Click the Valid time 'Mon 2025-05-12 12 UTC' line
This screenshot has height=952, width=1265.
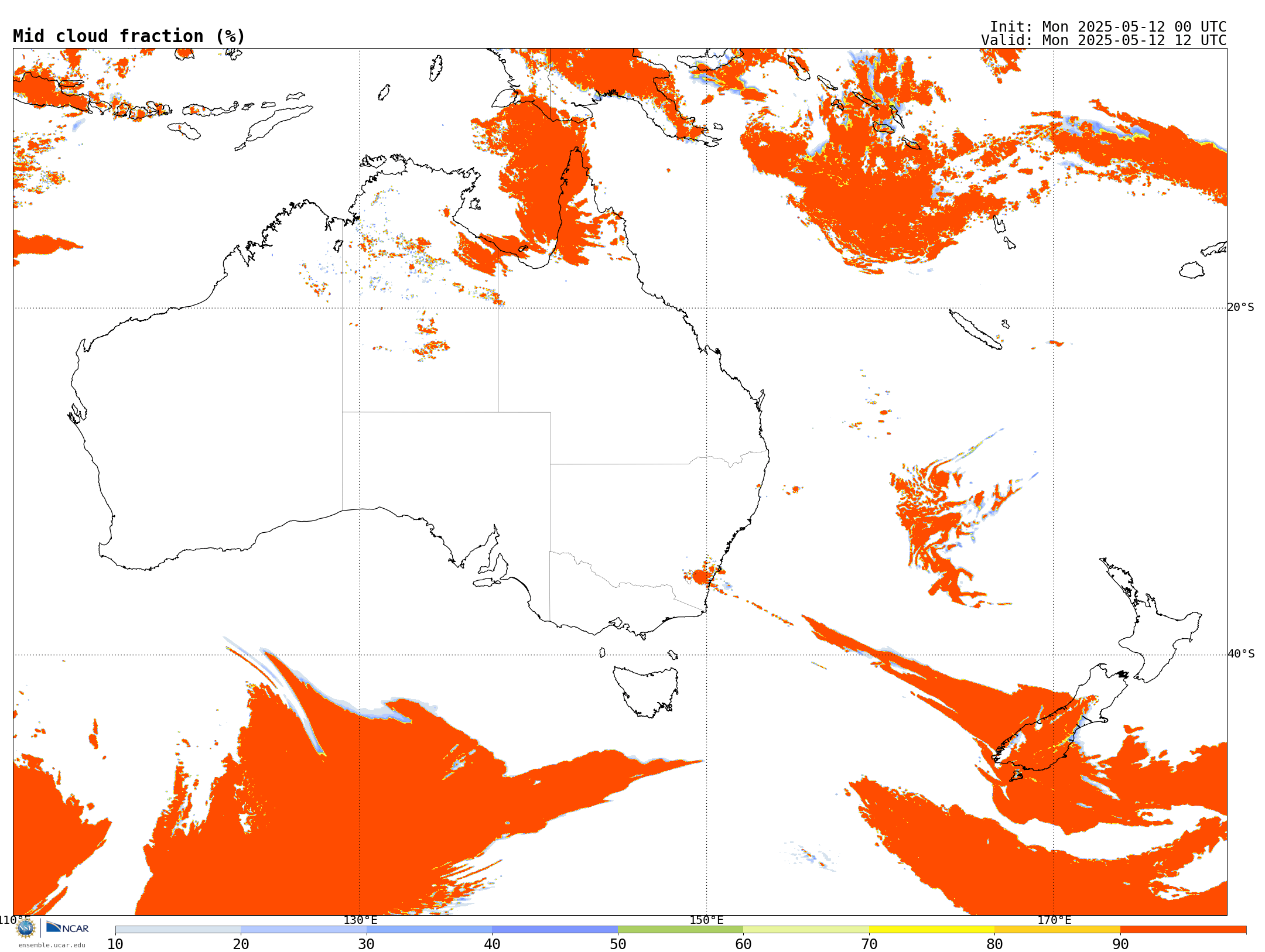click(1103, 40)
